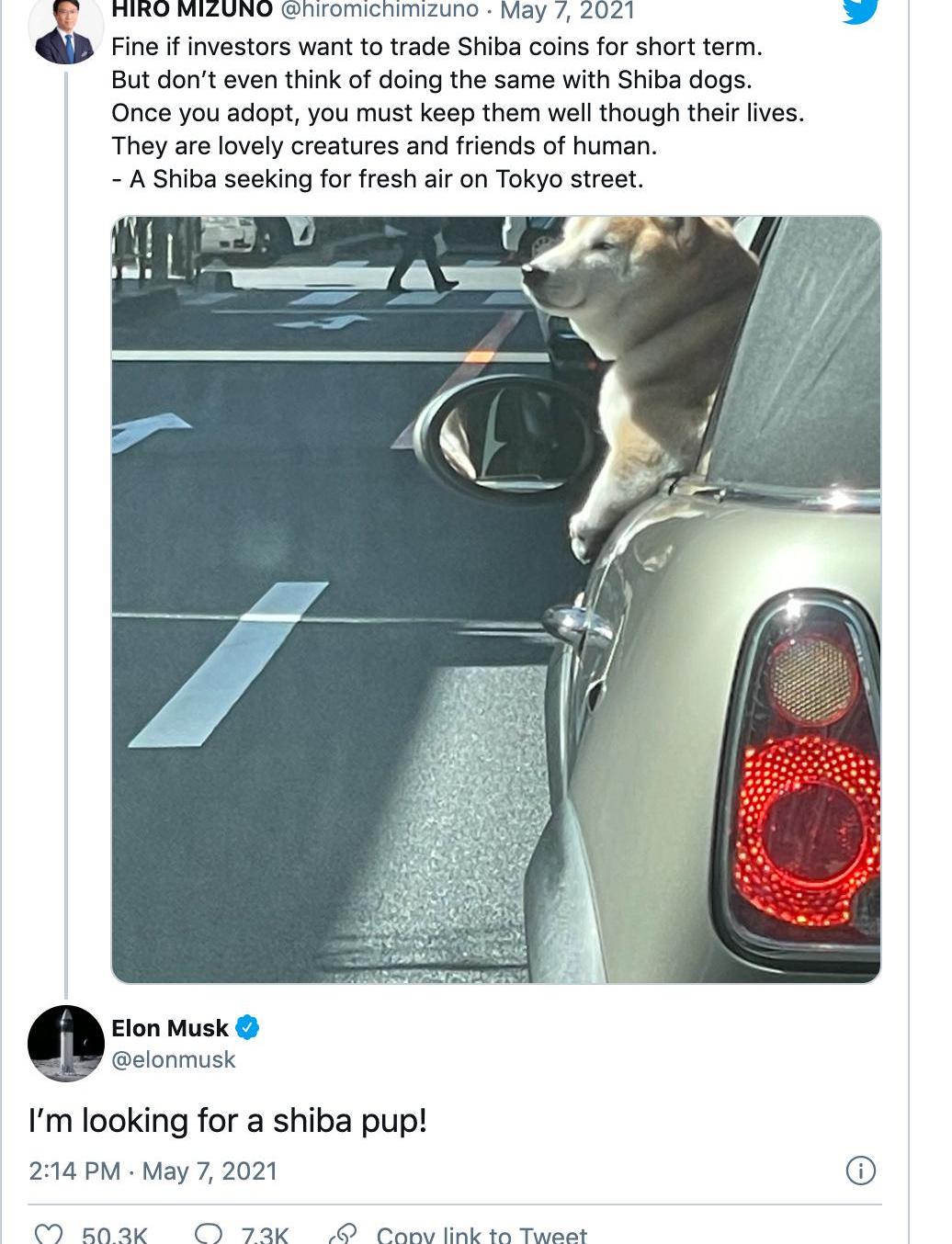Click the 2:14 PM · May 7, 2021 timestamp

coord(153,1170)
